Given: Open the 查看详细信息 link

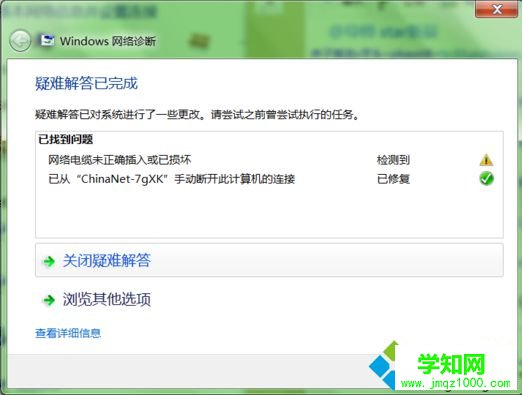Looking at the screenshot, I should coord(68,333).
